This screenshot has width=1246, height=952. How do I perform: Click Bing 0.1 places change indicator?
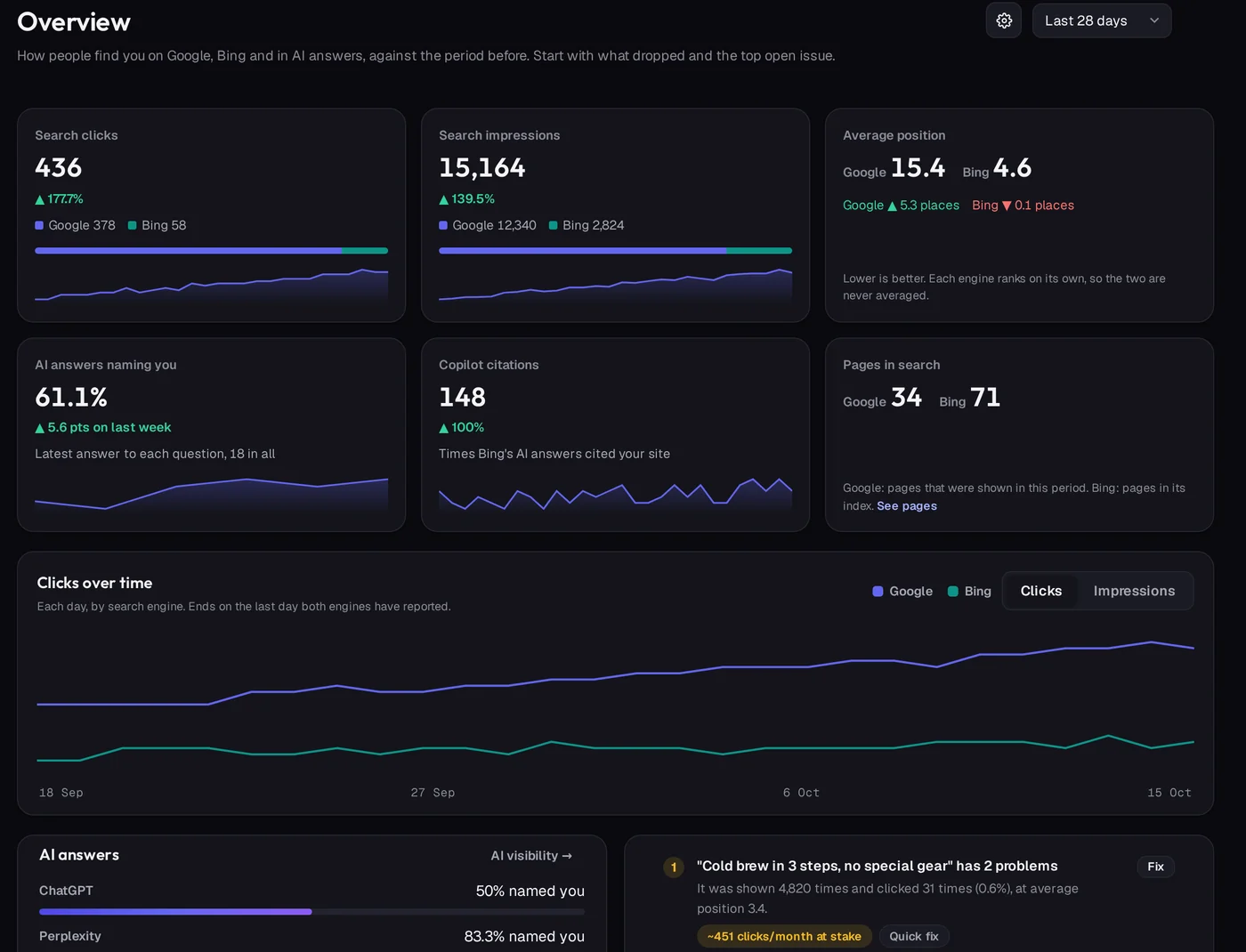coord(1023,206)
